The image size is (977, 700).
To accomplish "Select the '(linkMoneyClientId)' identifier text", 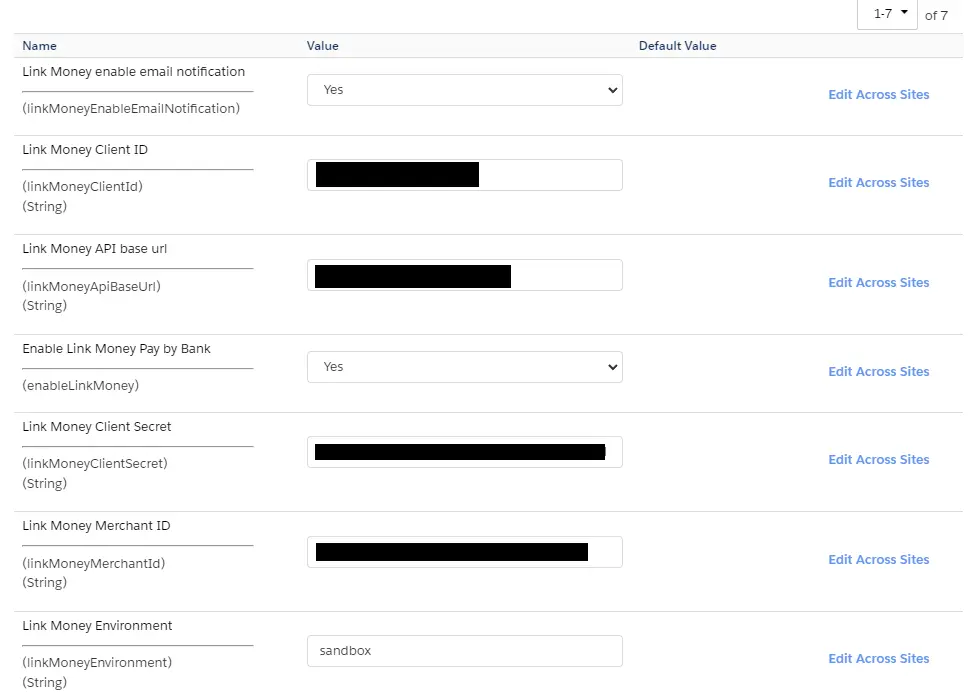I will click(82, 186).
